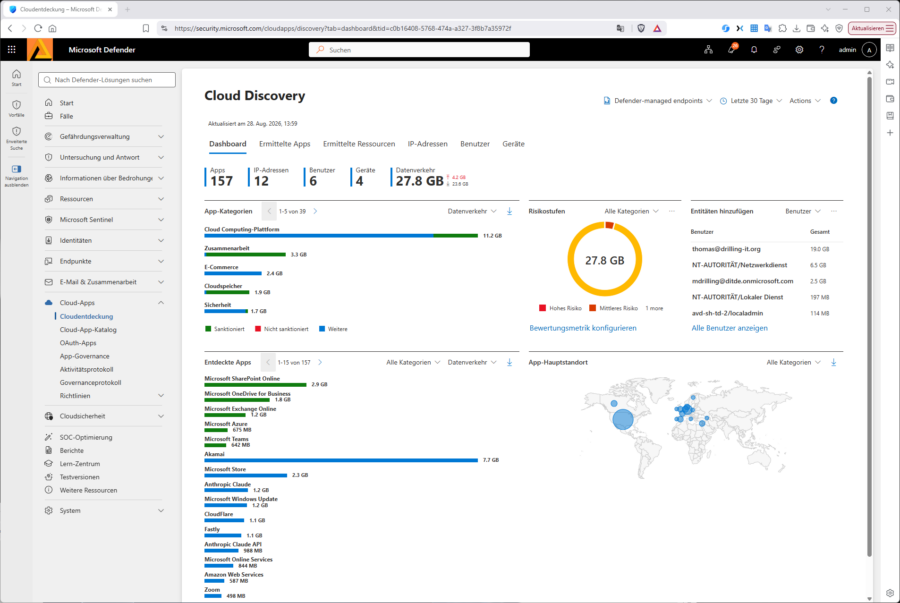Select the Dashboard tab
900x603 pixels.
pos(227,144)
